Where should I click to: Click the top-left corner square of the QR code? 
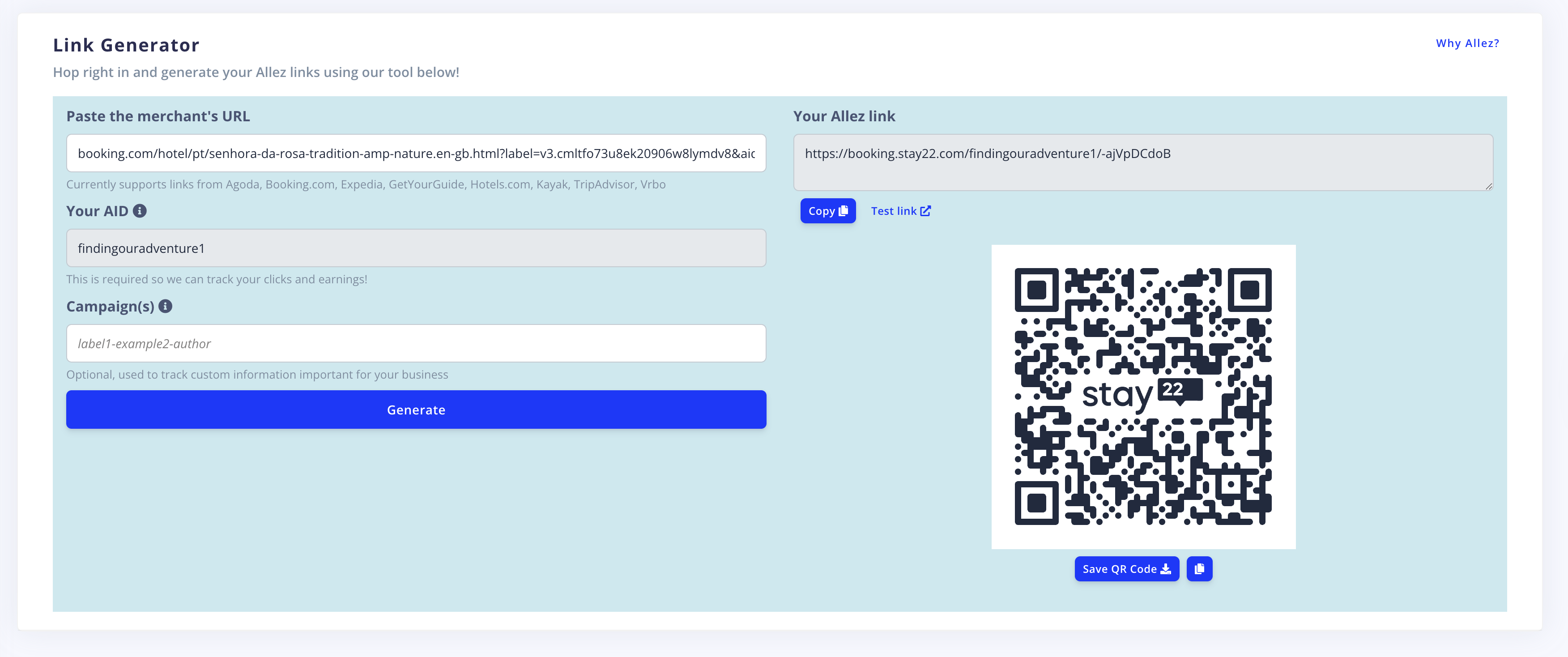point(1037,290)
